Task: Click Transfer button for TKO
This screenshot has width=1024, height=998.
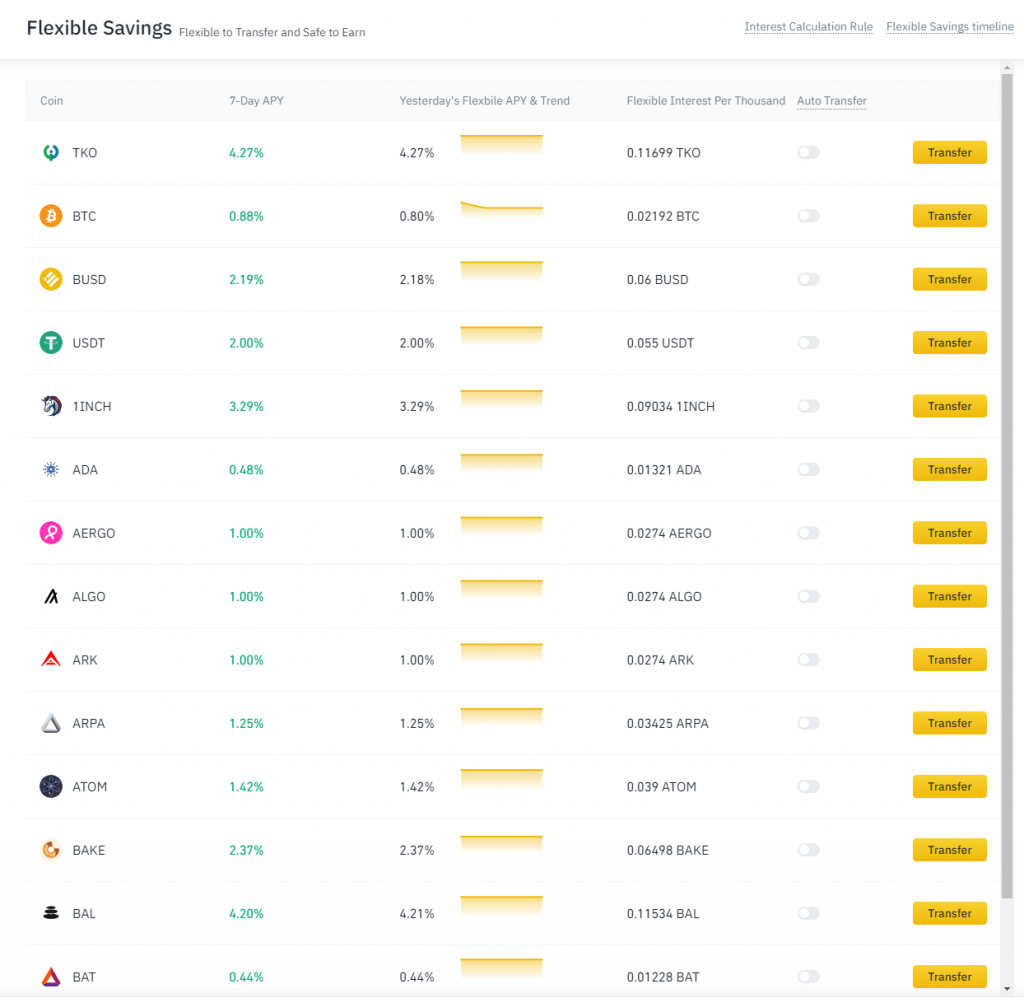Action: 950,153
